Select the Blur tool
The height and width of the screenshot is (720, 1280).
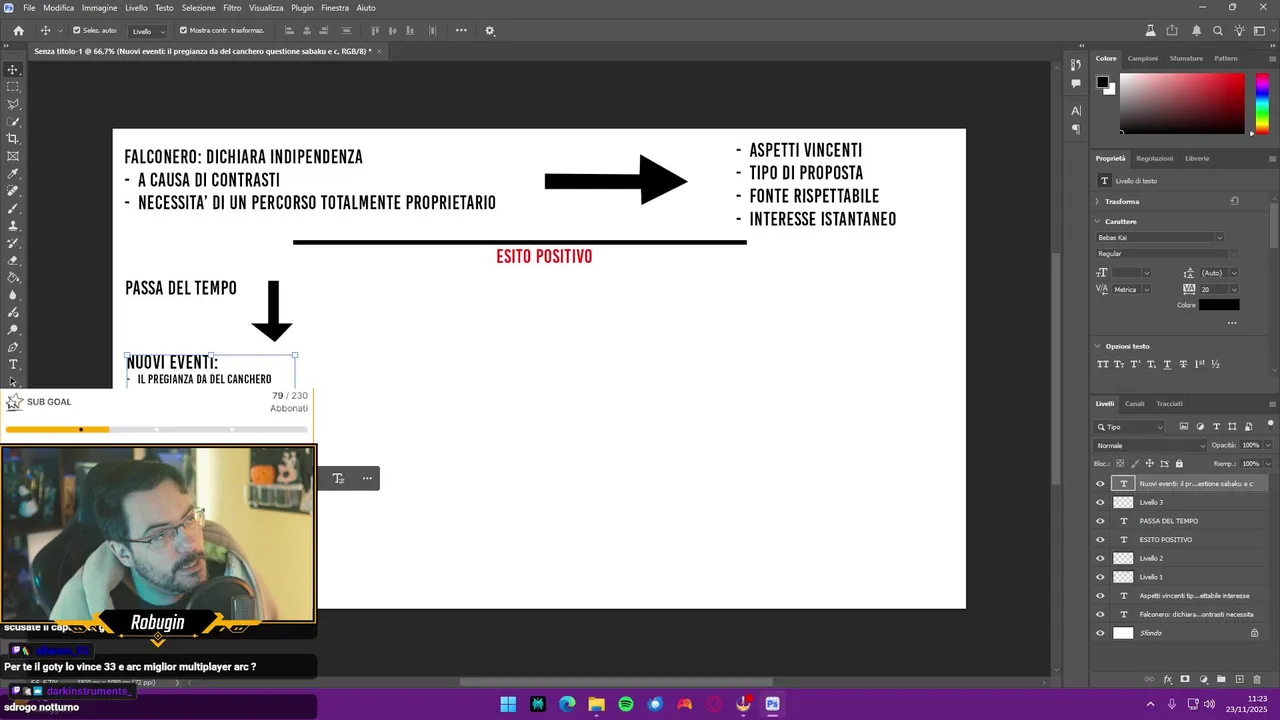click(13, 295)
